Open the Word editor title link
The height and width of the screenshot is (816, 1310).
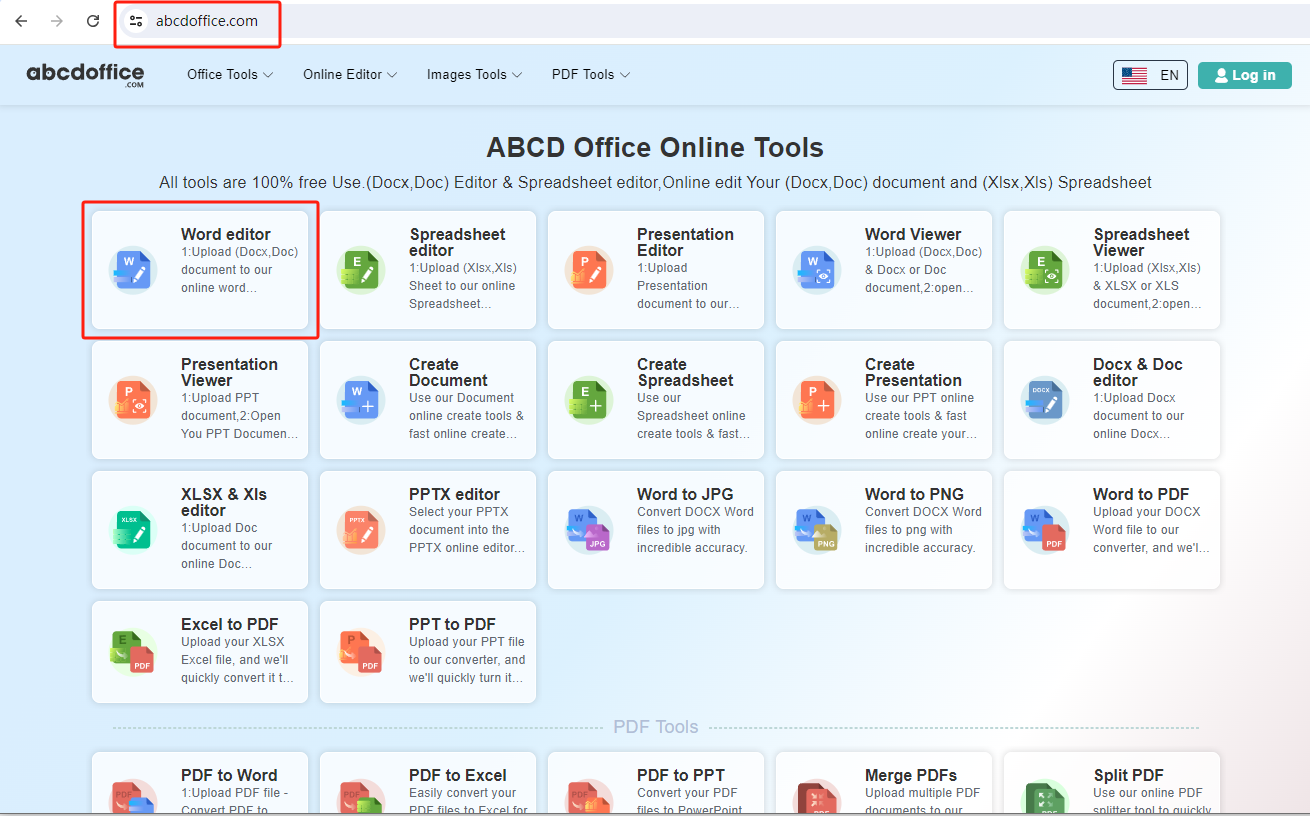pos(226,235)
